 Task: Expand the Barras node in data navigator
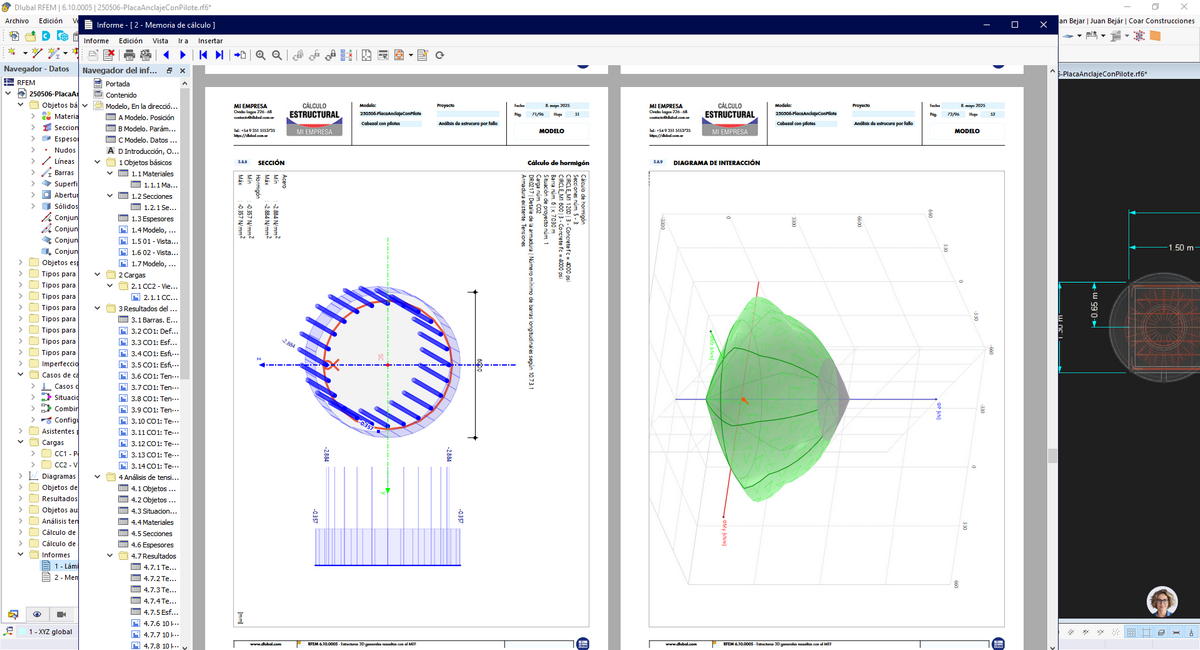33,173
